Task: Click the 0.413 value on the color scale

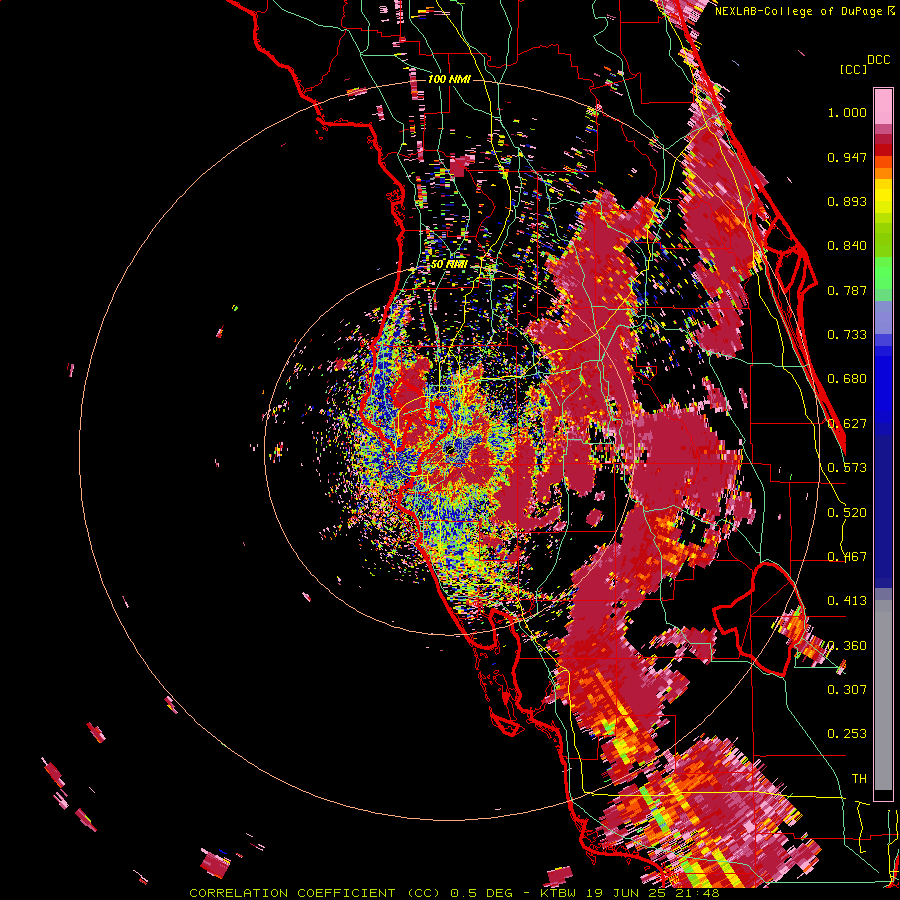Action: pyautogui.click(x=847, y=601)
